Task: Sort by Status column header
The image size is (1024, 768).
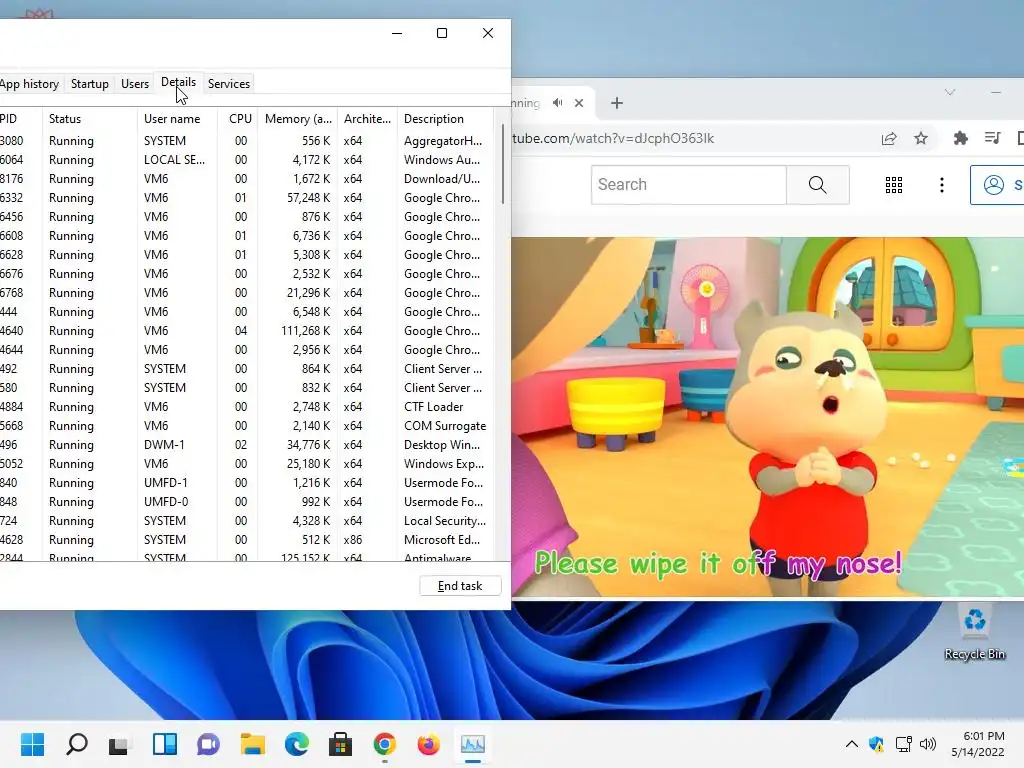Action: click(89, 119)
